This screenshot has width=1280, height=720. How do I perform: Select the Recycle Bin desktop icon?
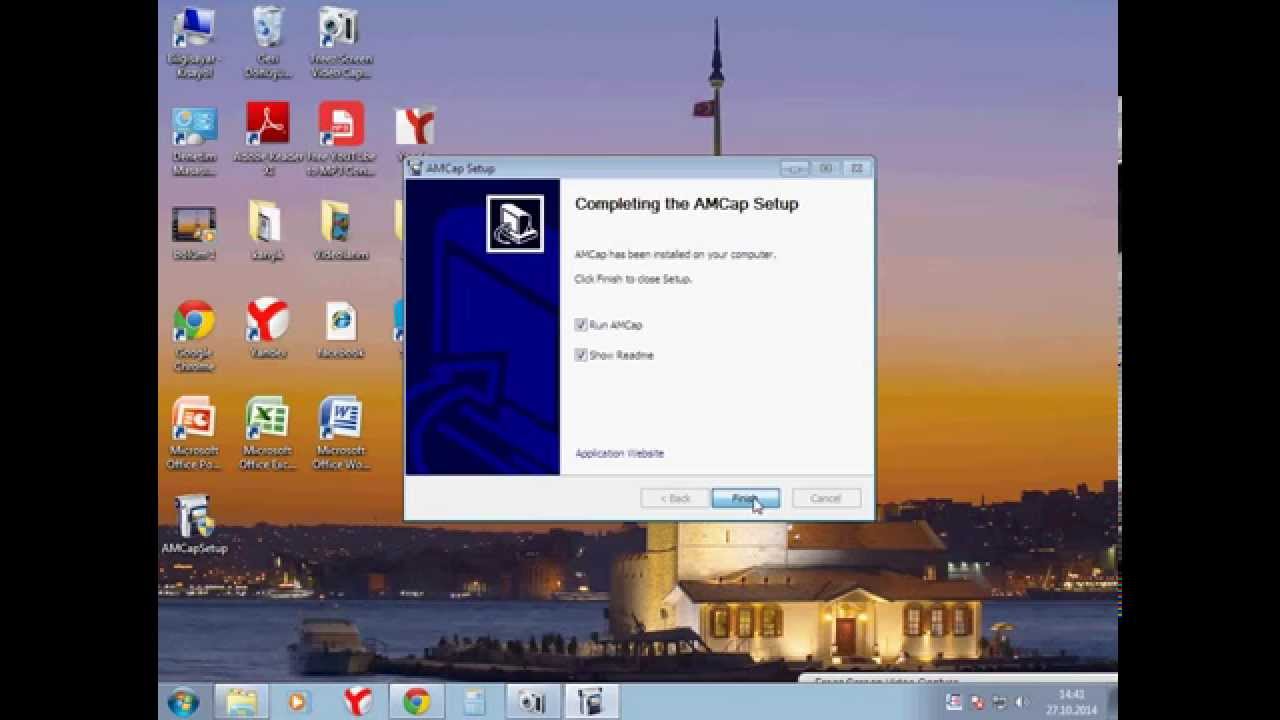pyautogui.click(x=267, y=44)
